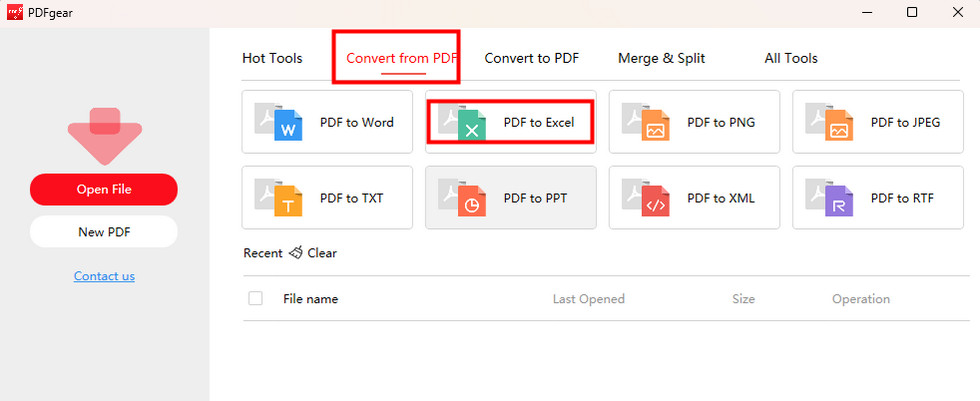Click the PDF to Excel icon
This screenshot has width=980, height=401.
click(462, 121)
